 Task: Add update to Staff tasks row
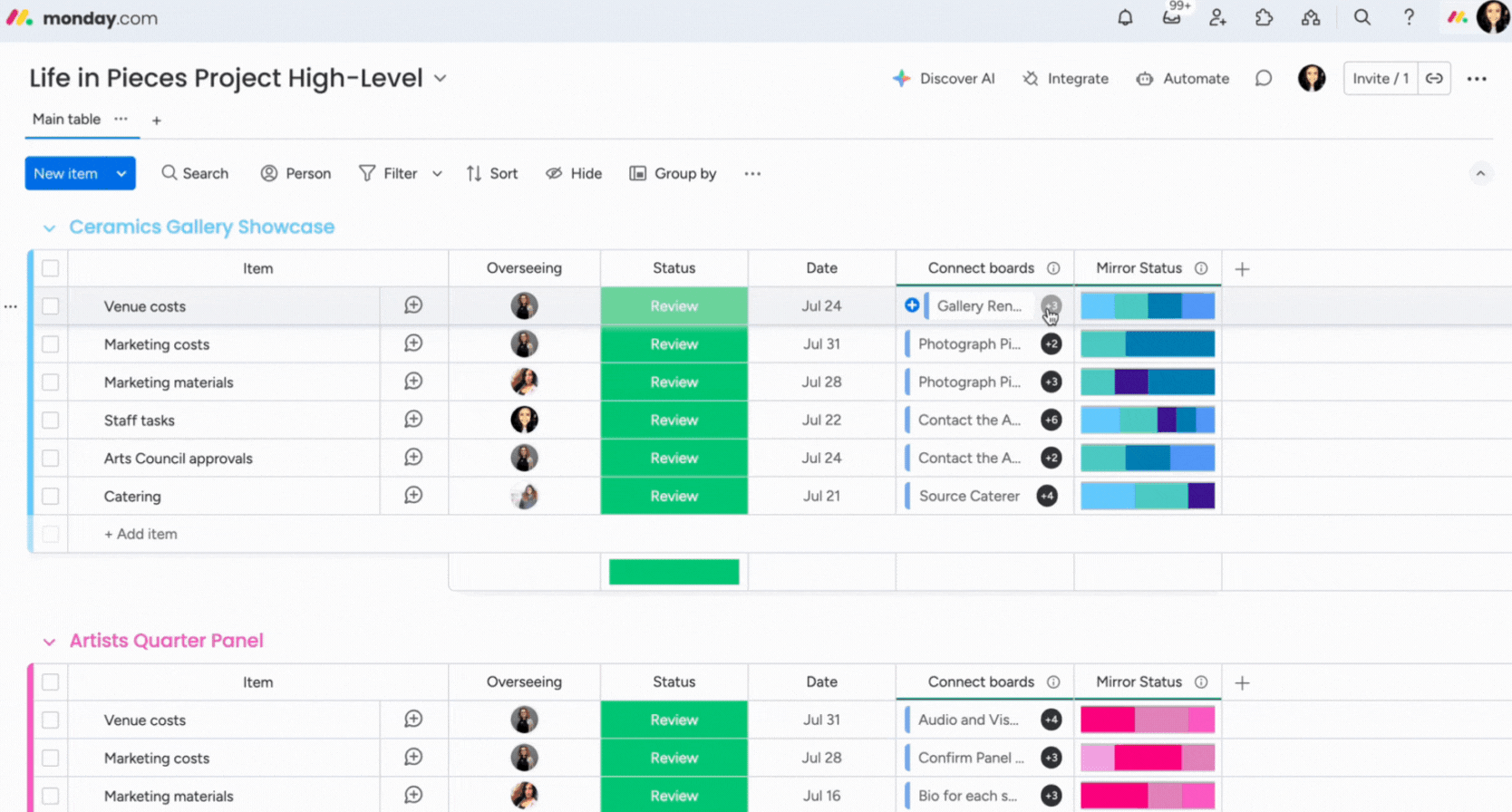[x=413, y=420]
